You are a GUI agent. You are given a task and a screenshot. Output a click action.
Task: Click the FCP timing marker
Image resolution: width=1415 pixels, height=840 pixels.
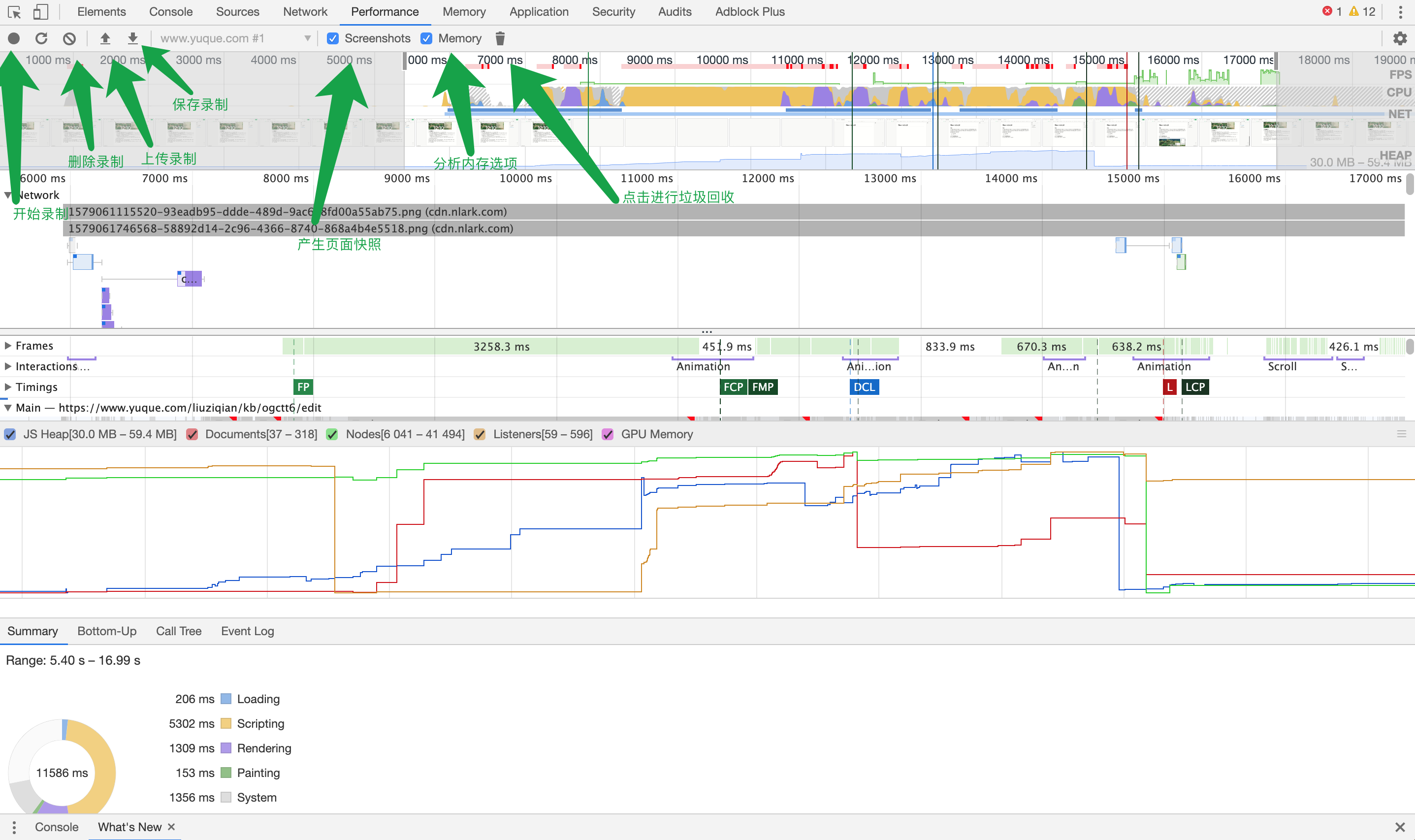pyautogui.click(x=733, y=387)
